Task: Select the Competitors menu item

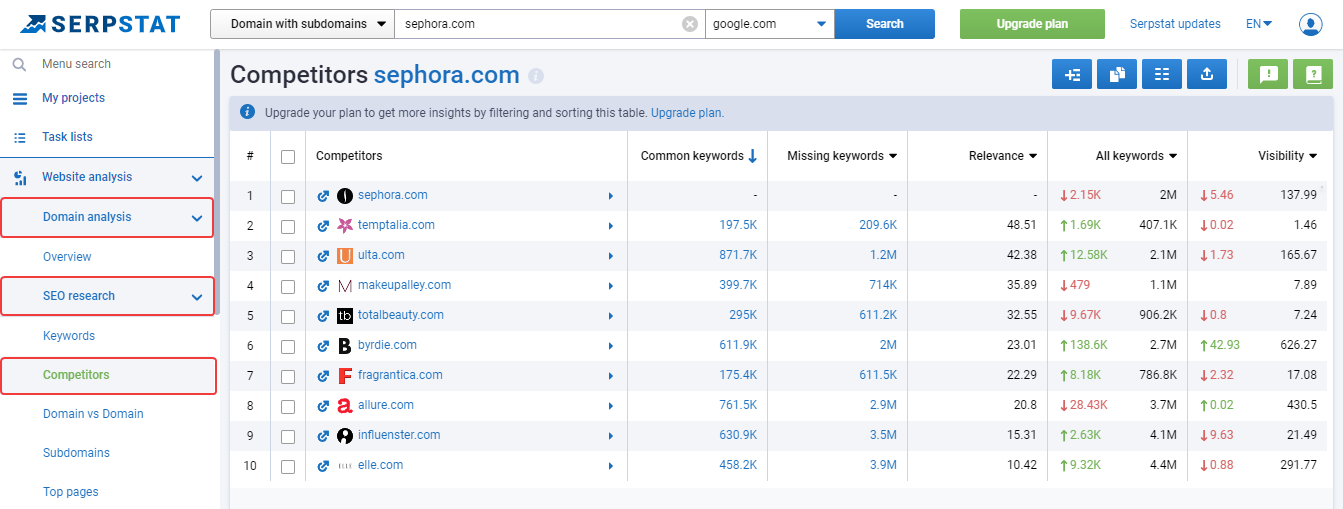Action: point(76,375)
